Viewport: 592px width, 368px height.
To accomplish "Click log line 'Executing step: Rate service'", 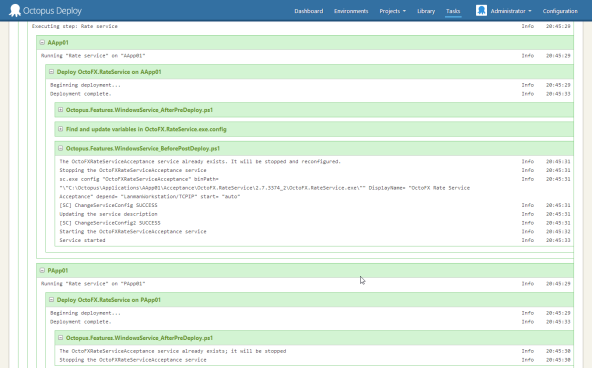I will 75,26.
